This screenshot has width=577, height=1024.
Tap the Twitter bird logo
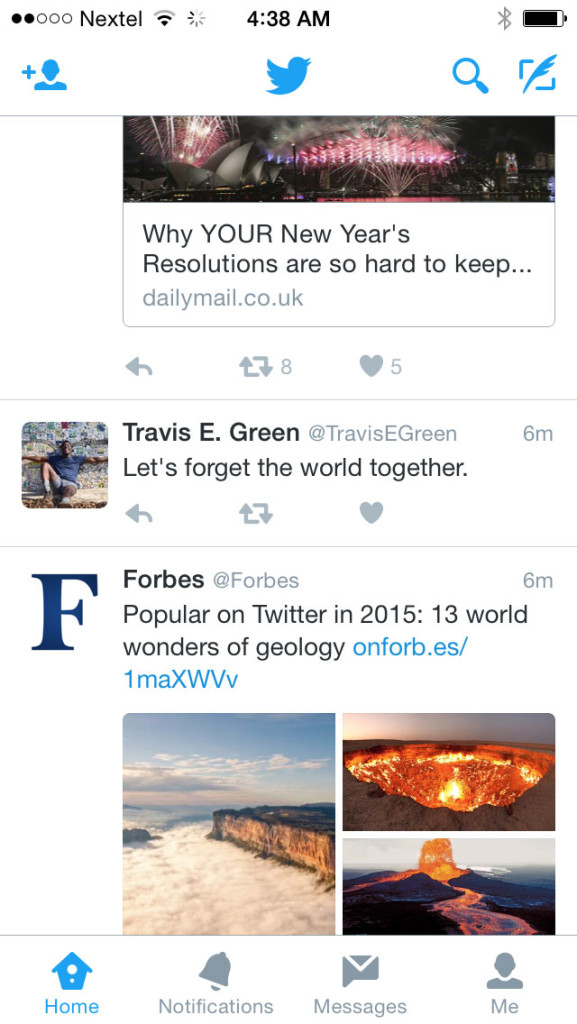[288, 75]
